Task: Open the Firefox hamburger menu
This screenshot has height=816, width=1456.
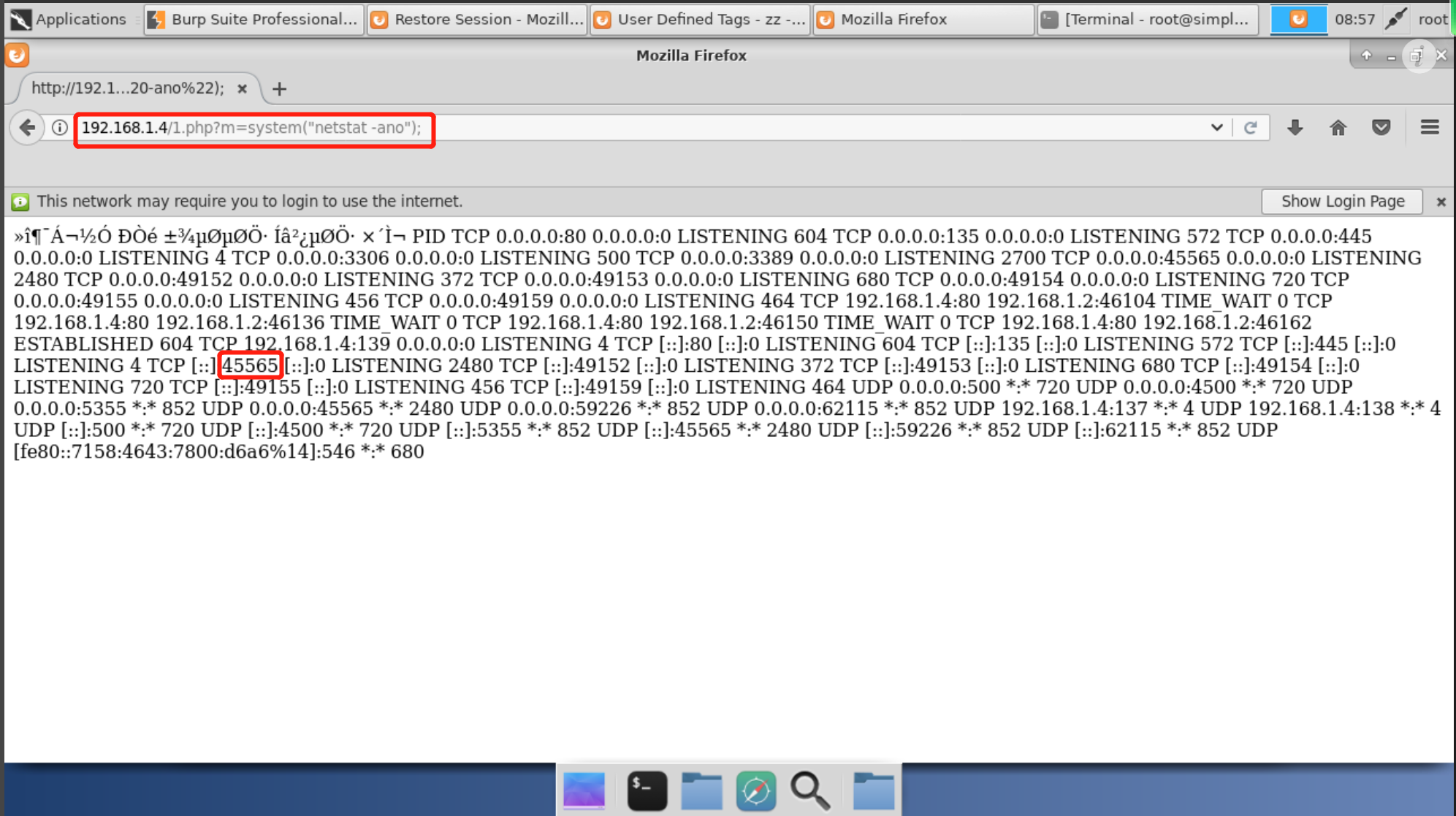Action: pyautogui.click(x=1430, y=128)
